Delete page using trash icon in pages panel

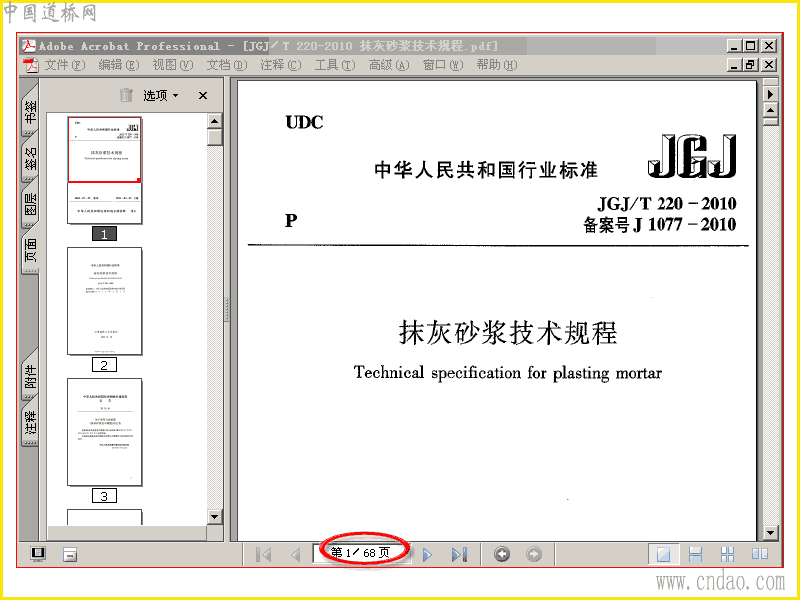click(126, 95)
